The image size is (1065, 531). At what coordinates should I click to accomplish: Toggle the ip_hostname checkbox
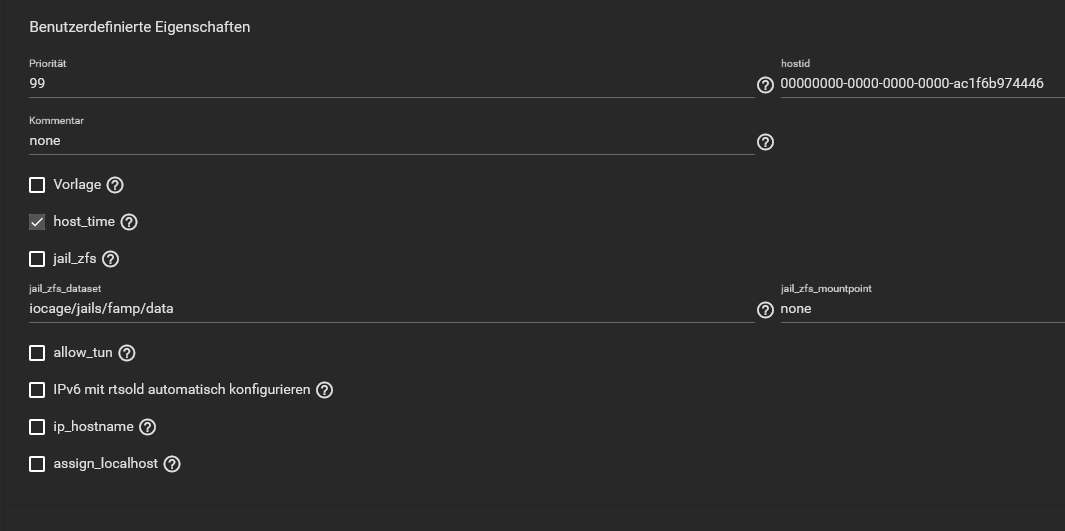click(37, 426)
